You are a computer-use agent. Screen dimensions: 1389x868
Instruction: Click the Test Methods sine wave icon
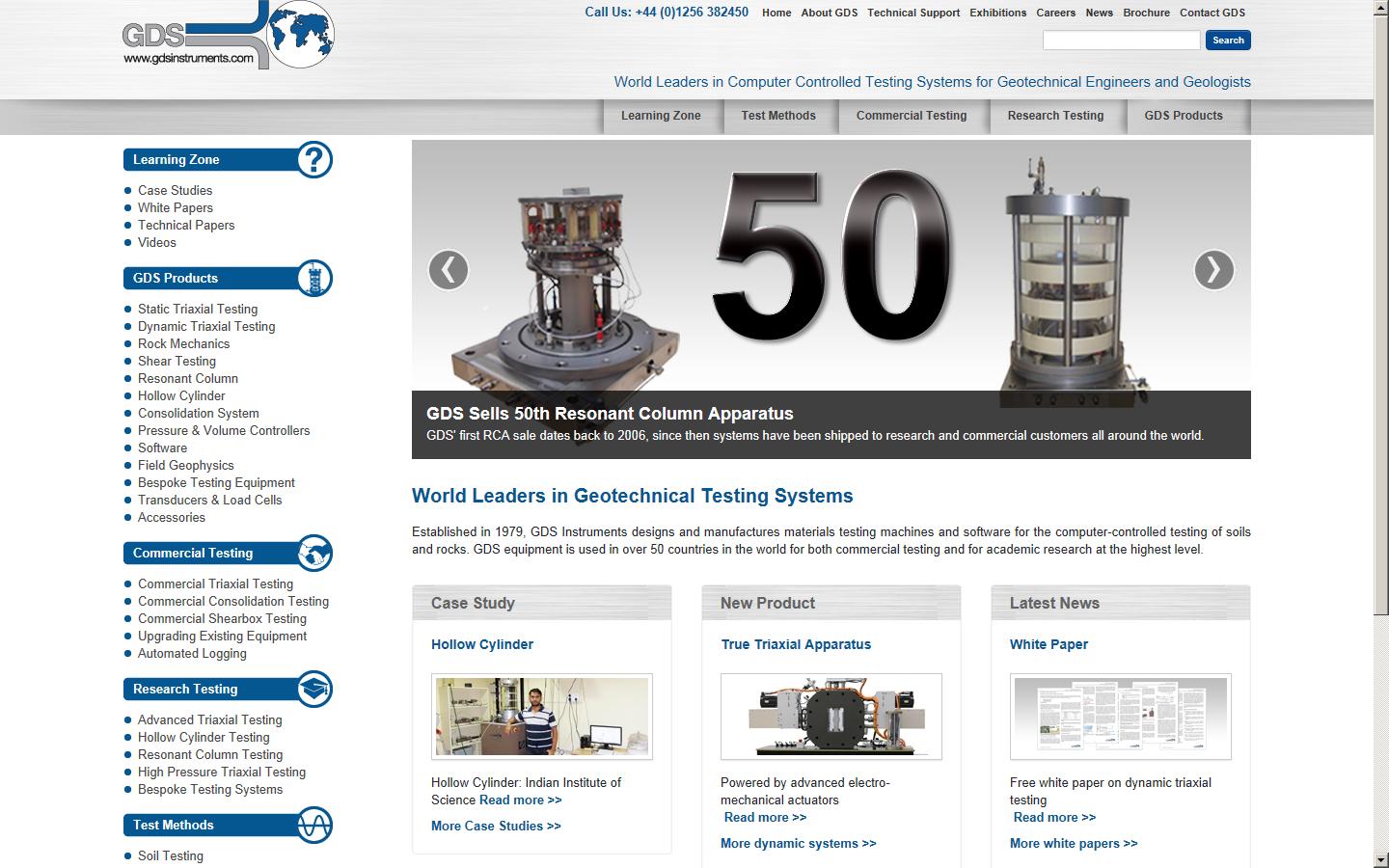click(x=314, y=826)
